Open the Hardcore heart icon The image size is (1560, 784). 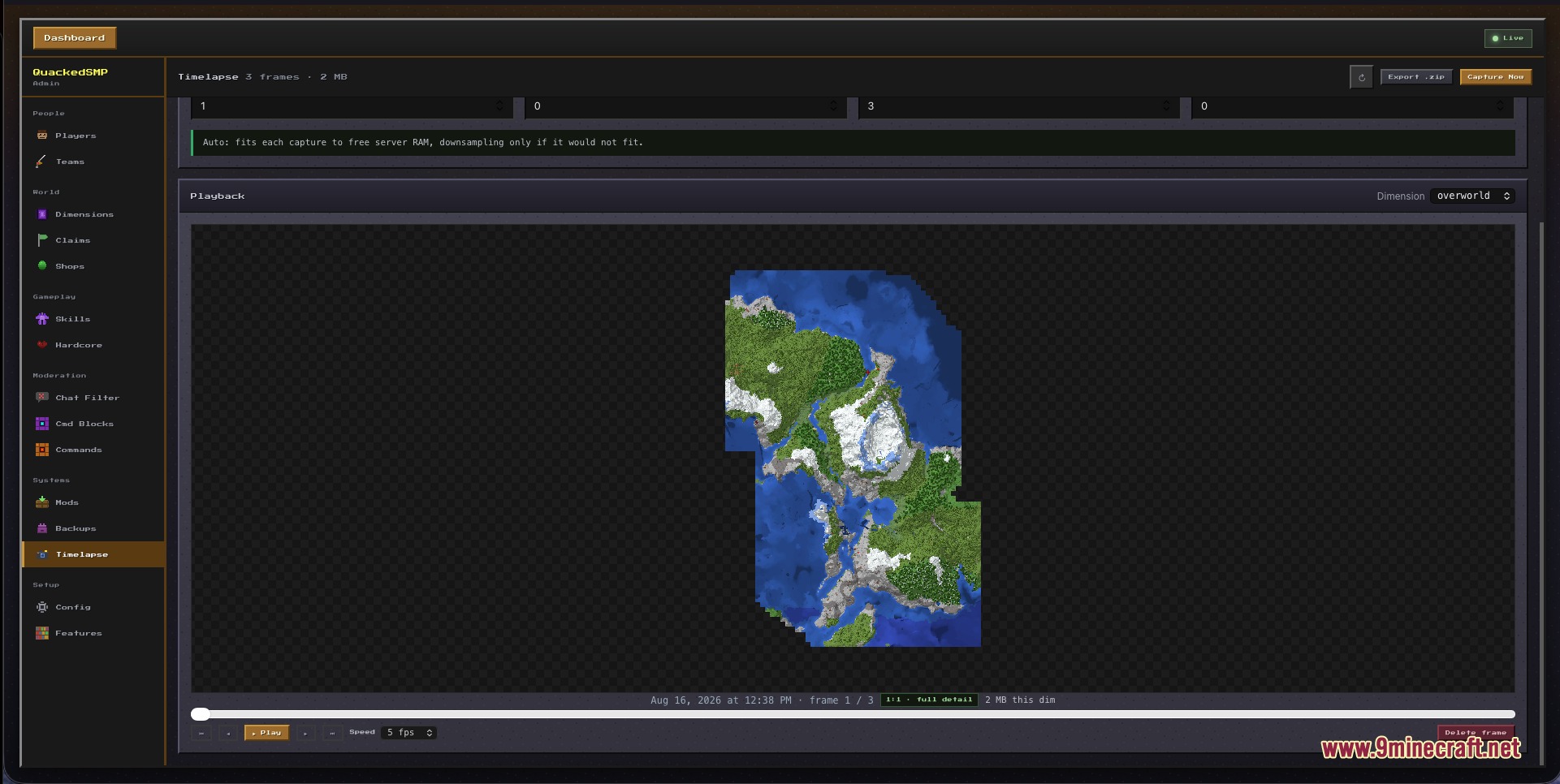pos(42,345)
